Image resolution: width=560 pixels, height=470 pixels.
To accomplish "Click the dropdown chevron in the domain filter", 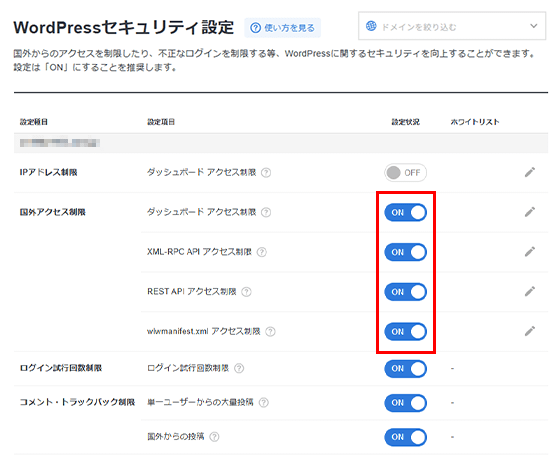I will click(x=534, y=26).
